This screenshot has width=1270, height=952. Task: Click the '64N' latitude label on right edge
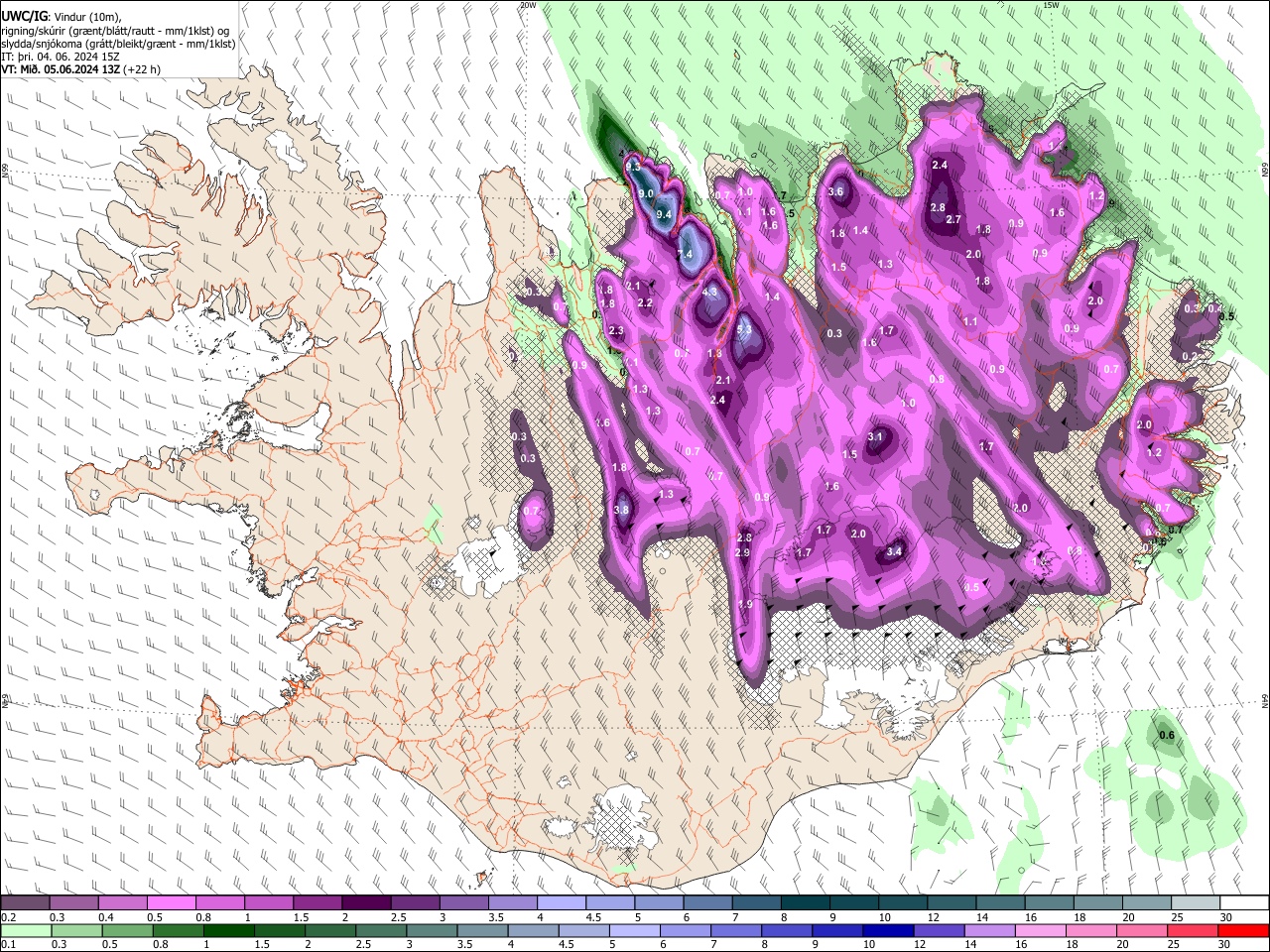[x=1265, y=701]
